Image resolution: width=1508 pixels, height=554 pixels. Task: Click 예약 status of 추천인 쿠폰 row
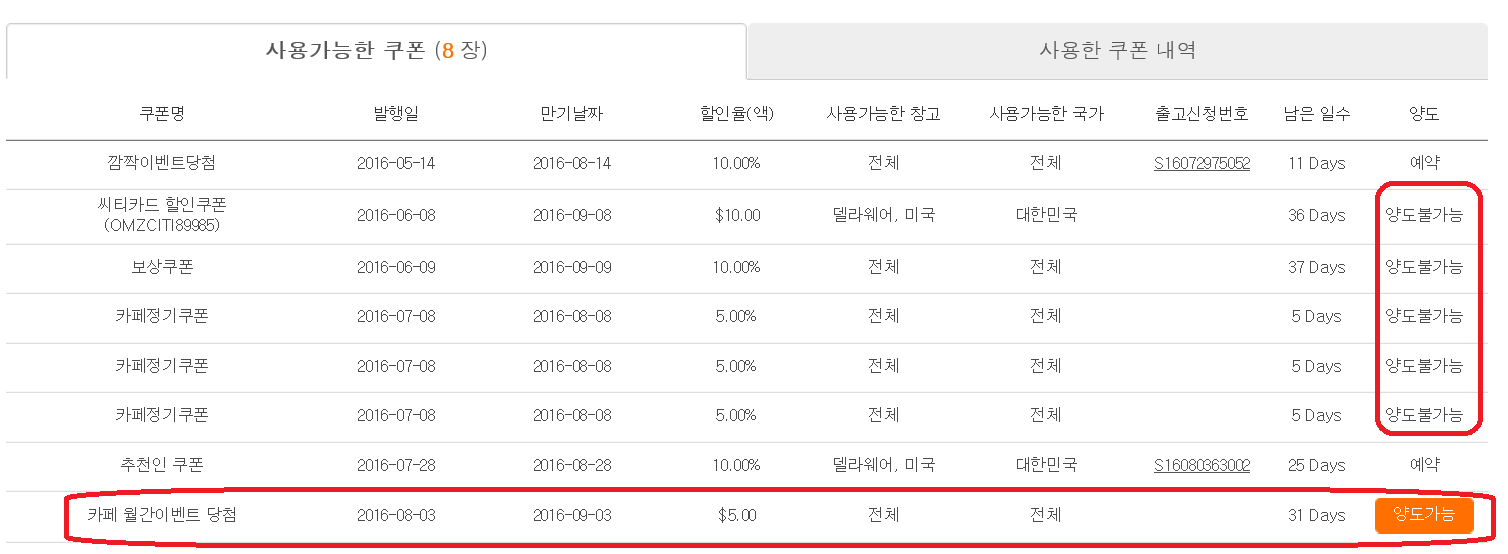[x=1423, y=466]
